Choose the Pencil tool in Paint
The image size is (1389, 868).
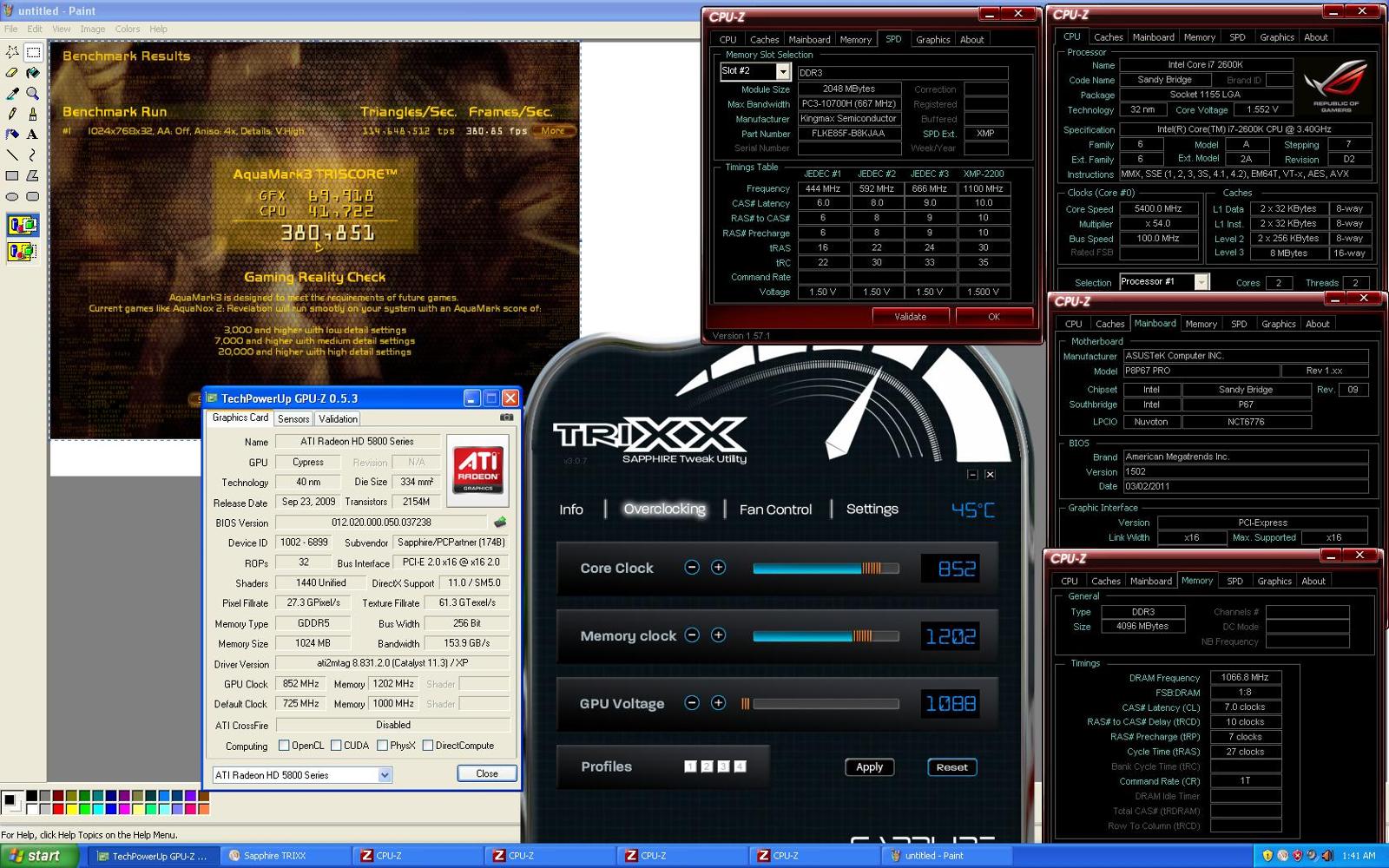tap(12, 114)
